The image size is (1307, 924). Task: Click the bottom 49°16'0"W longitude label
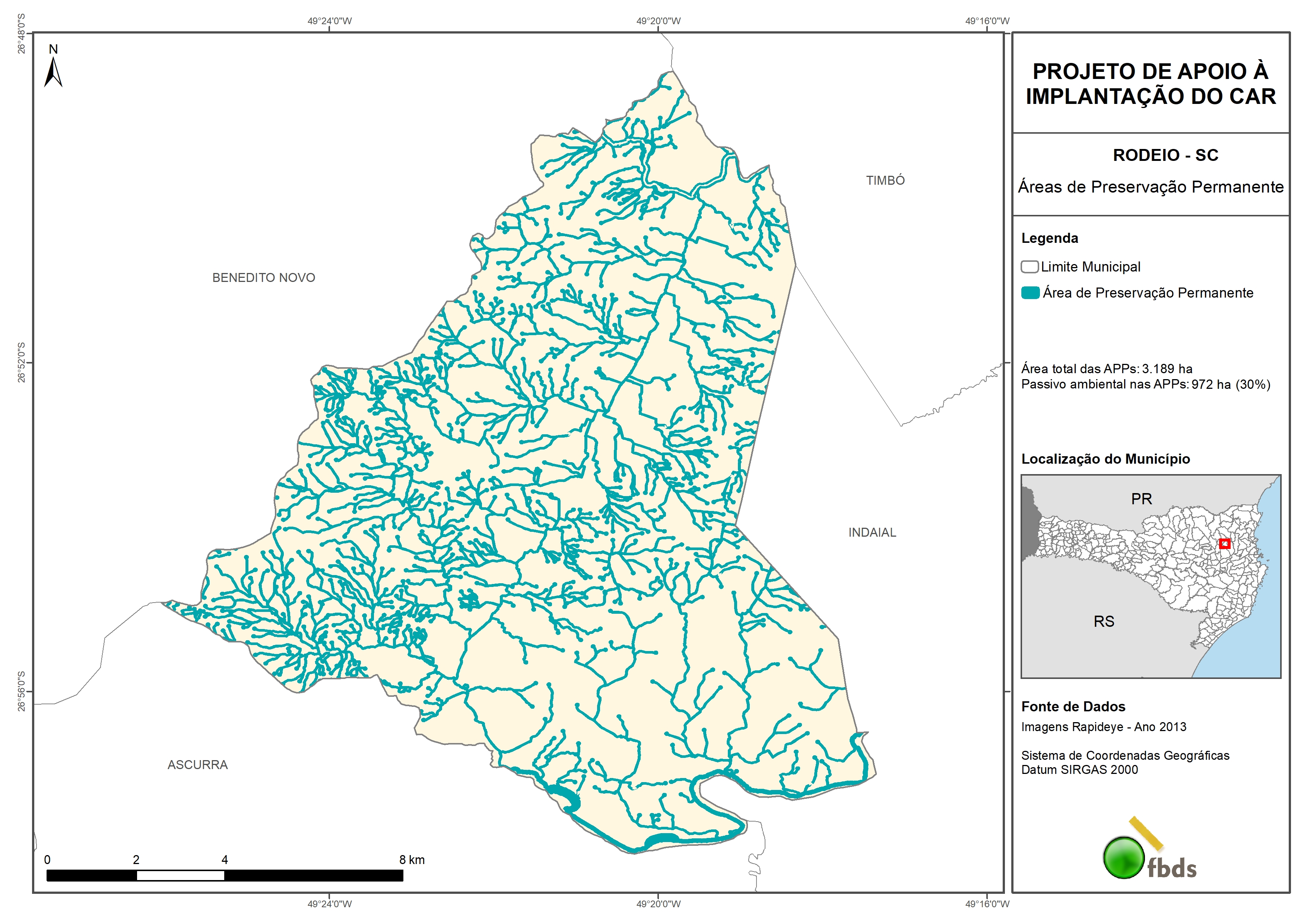pyautogui.click(x=987, y=904)
